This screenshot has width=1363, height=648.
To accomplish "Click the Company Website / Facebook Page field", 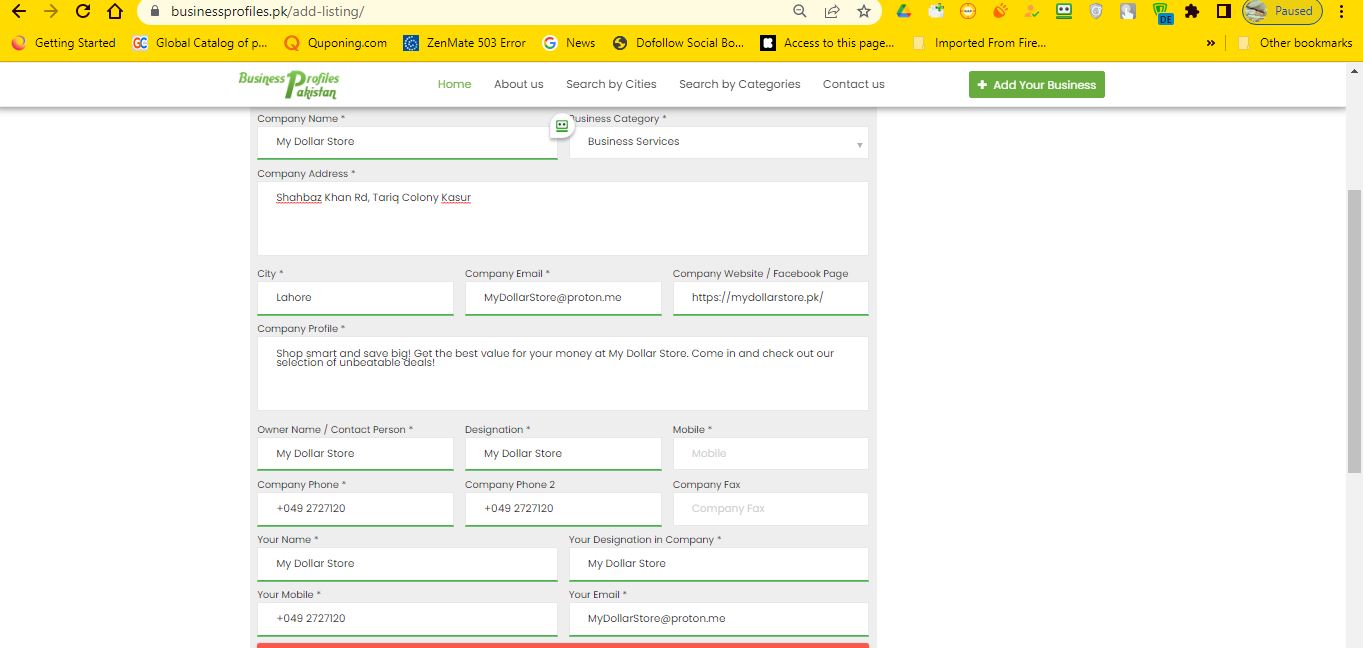I will coord(771,298).
